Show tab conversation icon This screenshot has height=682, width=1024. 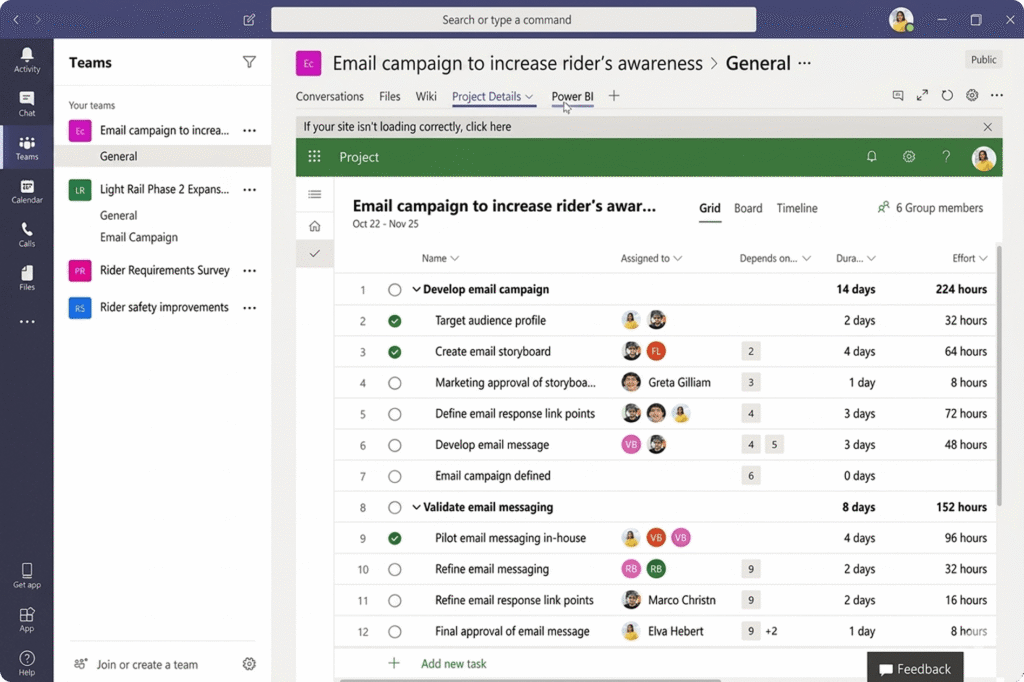tap(898, 95)
